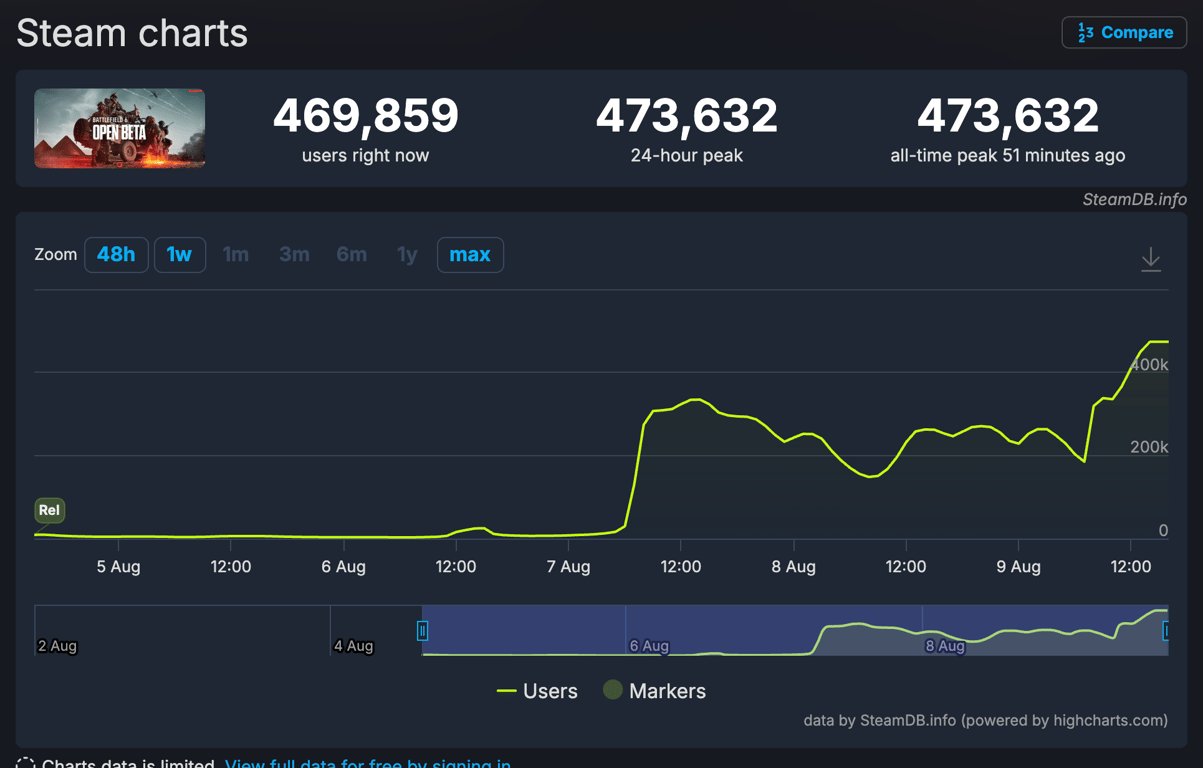Viewport: 1203px width, 768px height.
Task: Click the 469,859 users right now figure
Action: [366, 116]
